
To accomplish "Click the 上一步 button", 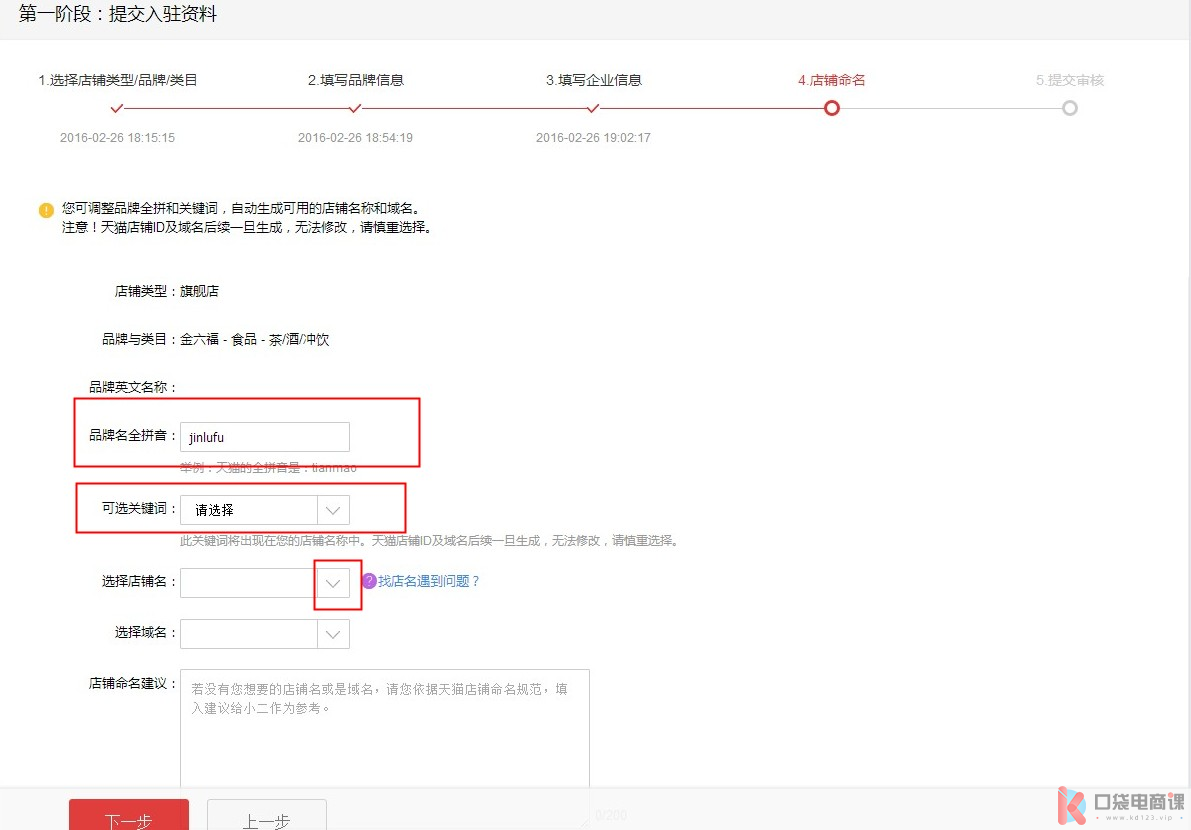I will [x=266, y=816].
